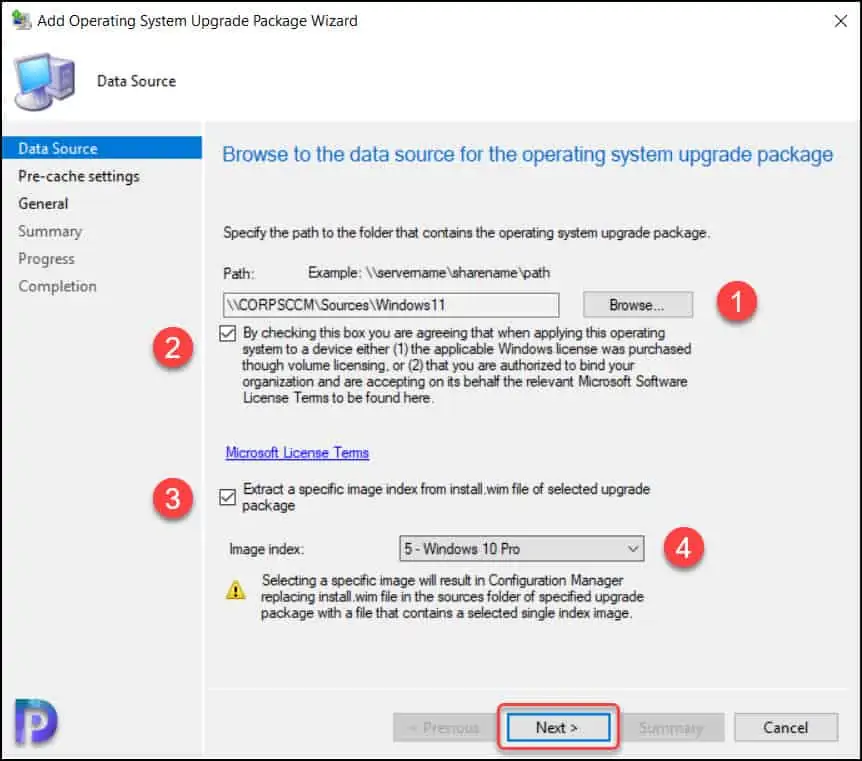Click the Browse... button
This screenshot has width=862, height=761.
click(638, 305)
